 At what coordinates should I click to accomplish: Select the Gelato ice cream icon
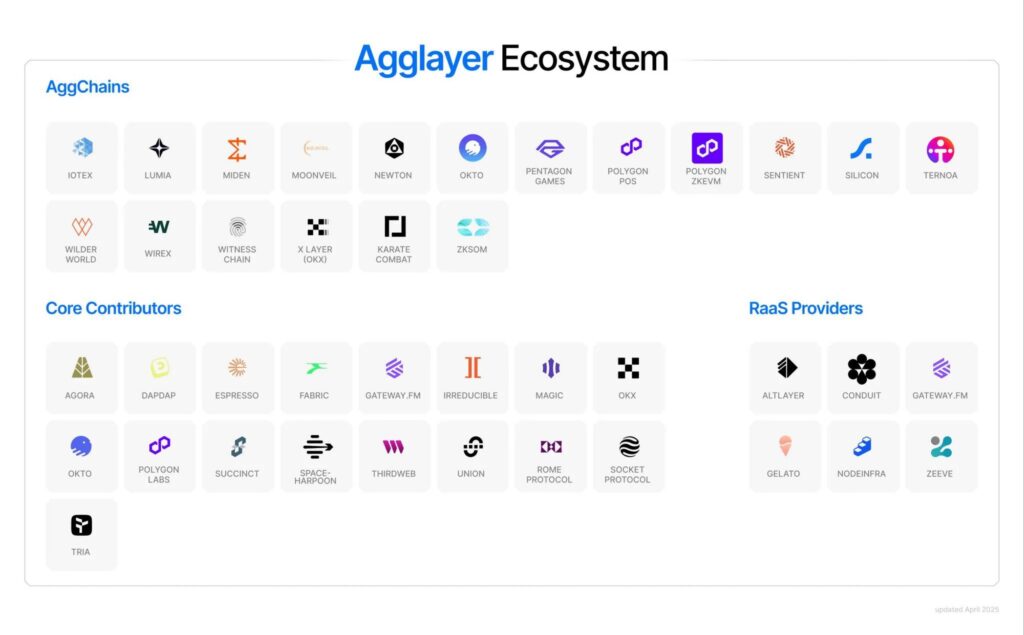pyautogui.click(x=785, y=446)
